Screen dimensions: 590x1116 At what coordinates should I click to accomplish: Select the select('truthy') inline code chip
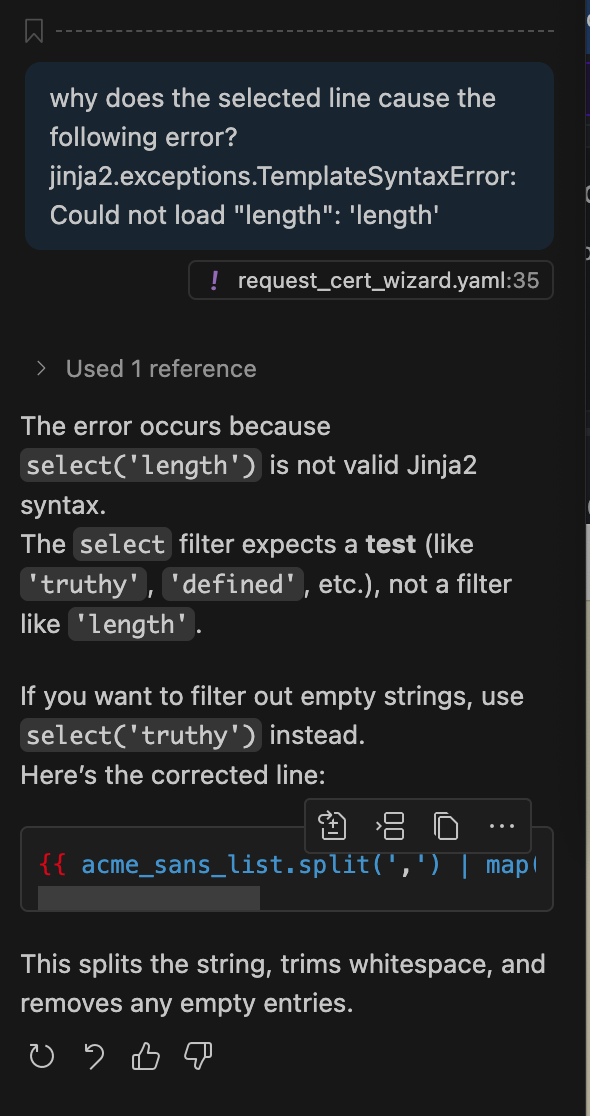[140, 734]
